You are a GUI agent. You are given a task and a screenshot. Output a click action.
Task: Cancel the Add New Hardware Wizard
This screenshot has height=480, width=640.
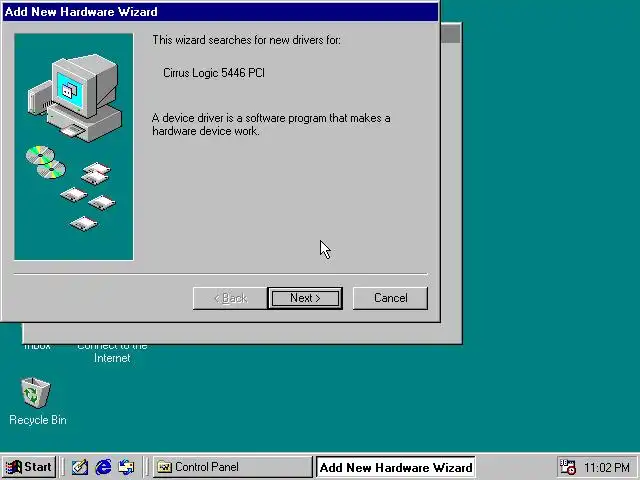coord(390,298)
